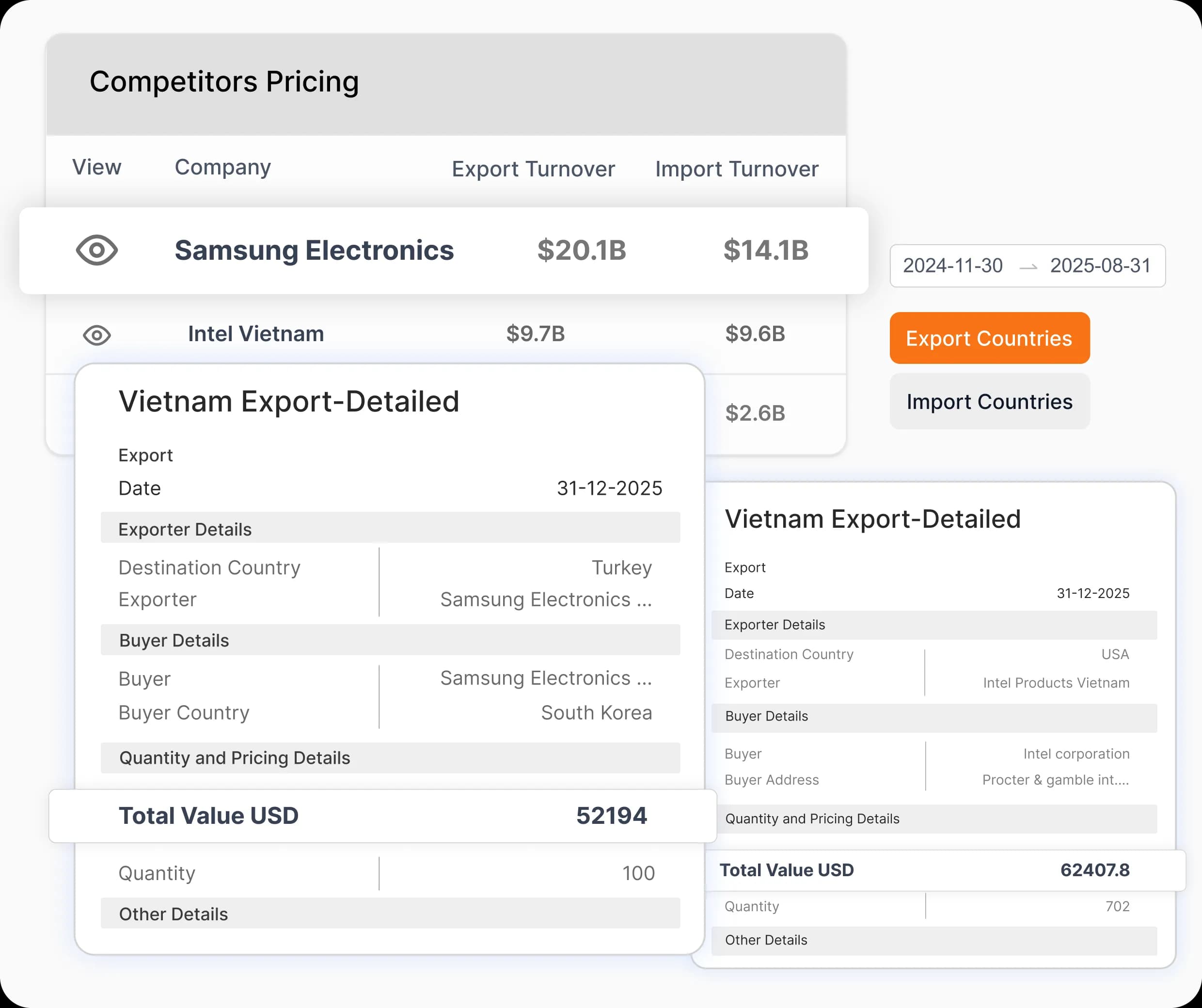The height and width of the screenshot is (1008, 1202).
Task: Click South Korea buyer country value
Action: 597,713
